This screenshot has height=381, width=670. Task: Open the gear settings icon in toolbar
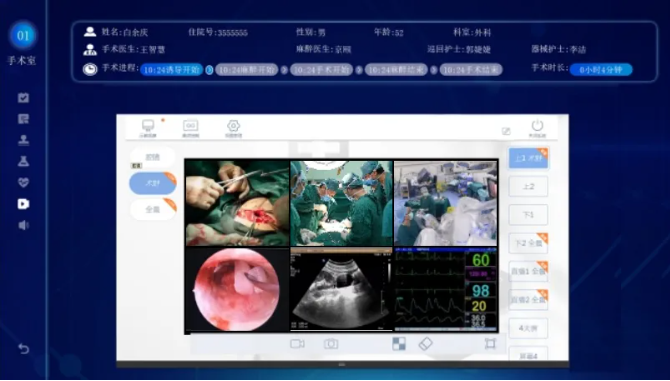(233, 126)
